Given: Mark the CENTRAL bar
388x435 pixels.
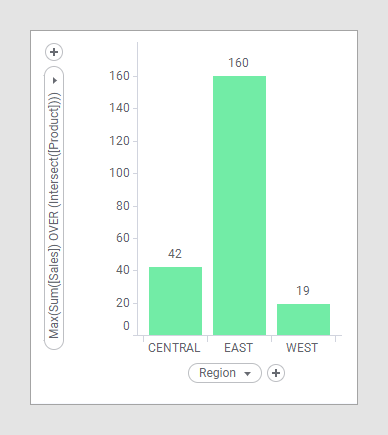Looking at the screenshot, I should (175, 301).
